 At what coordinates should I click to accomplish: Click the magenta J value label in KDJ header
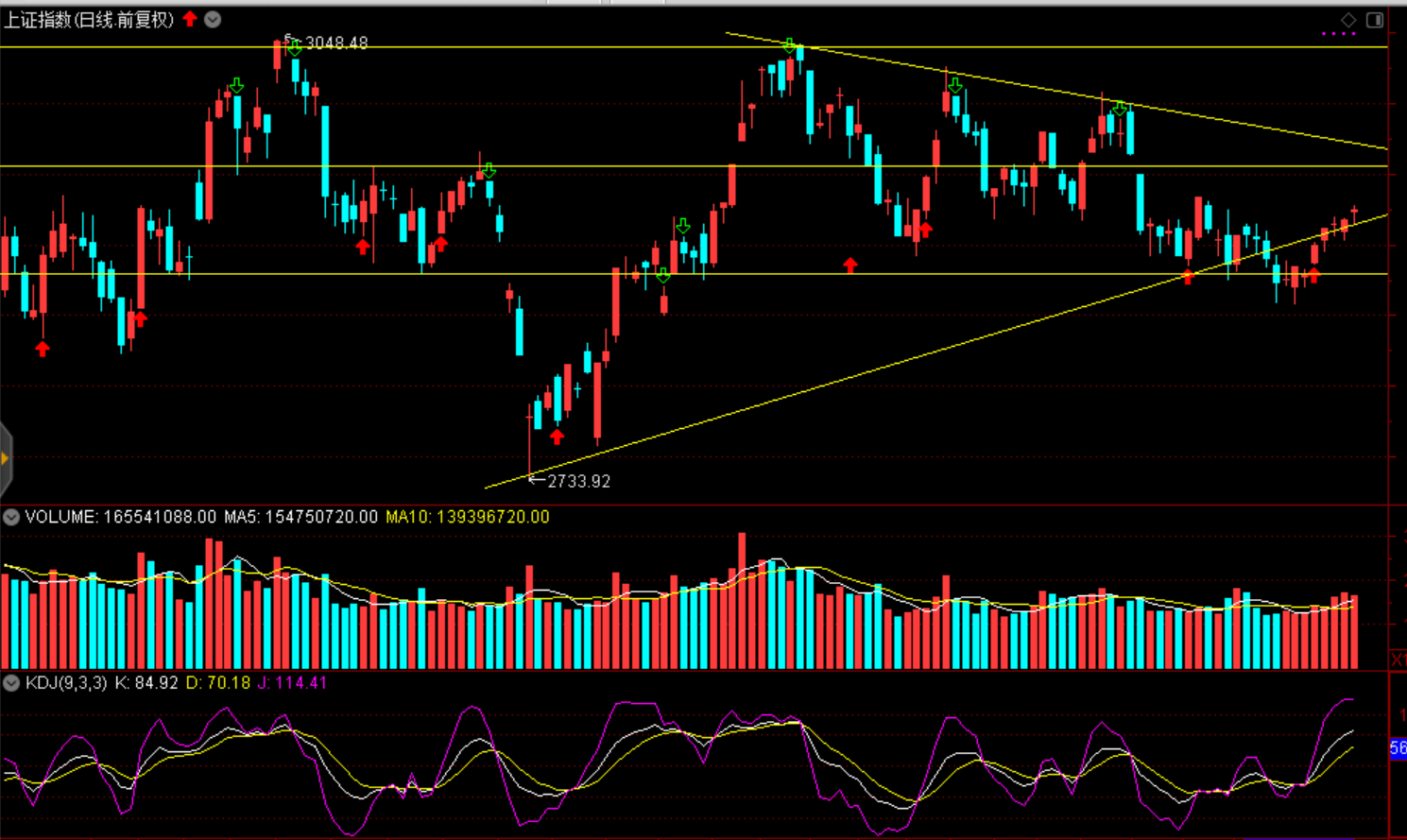coord(291,683)
